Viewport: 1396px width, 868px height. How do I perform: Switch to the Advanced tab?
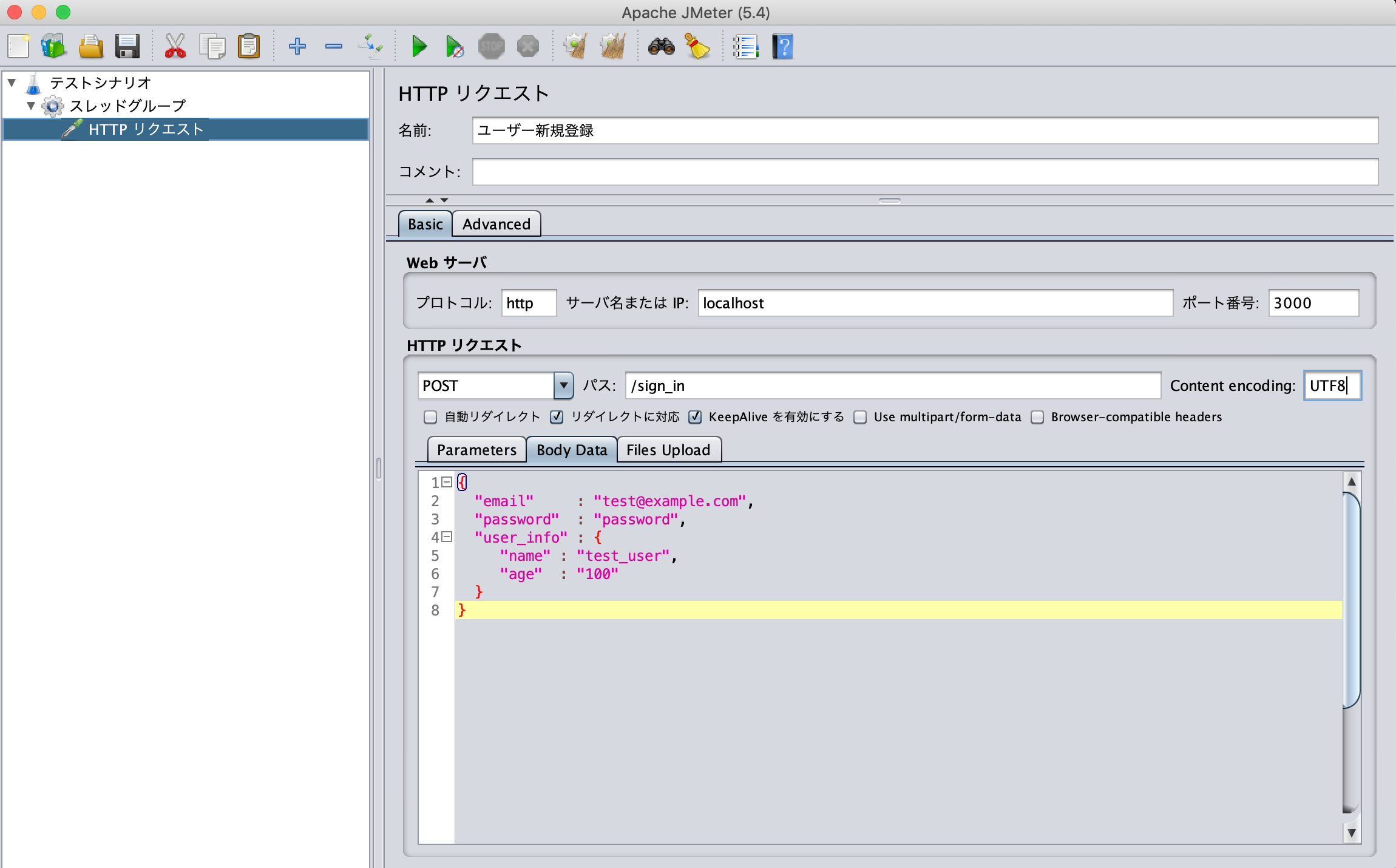[x=496, y=224]
